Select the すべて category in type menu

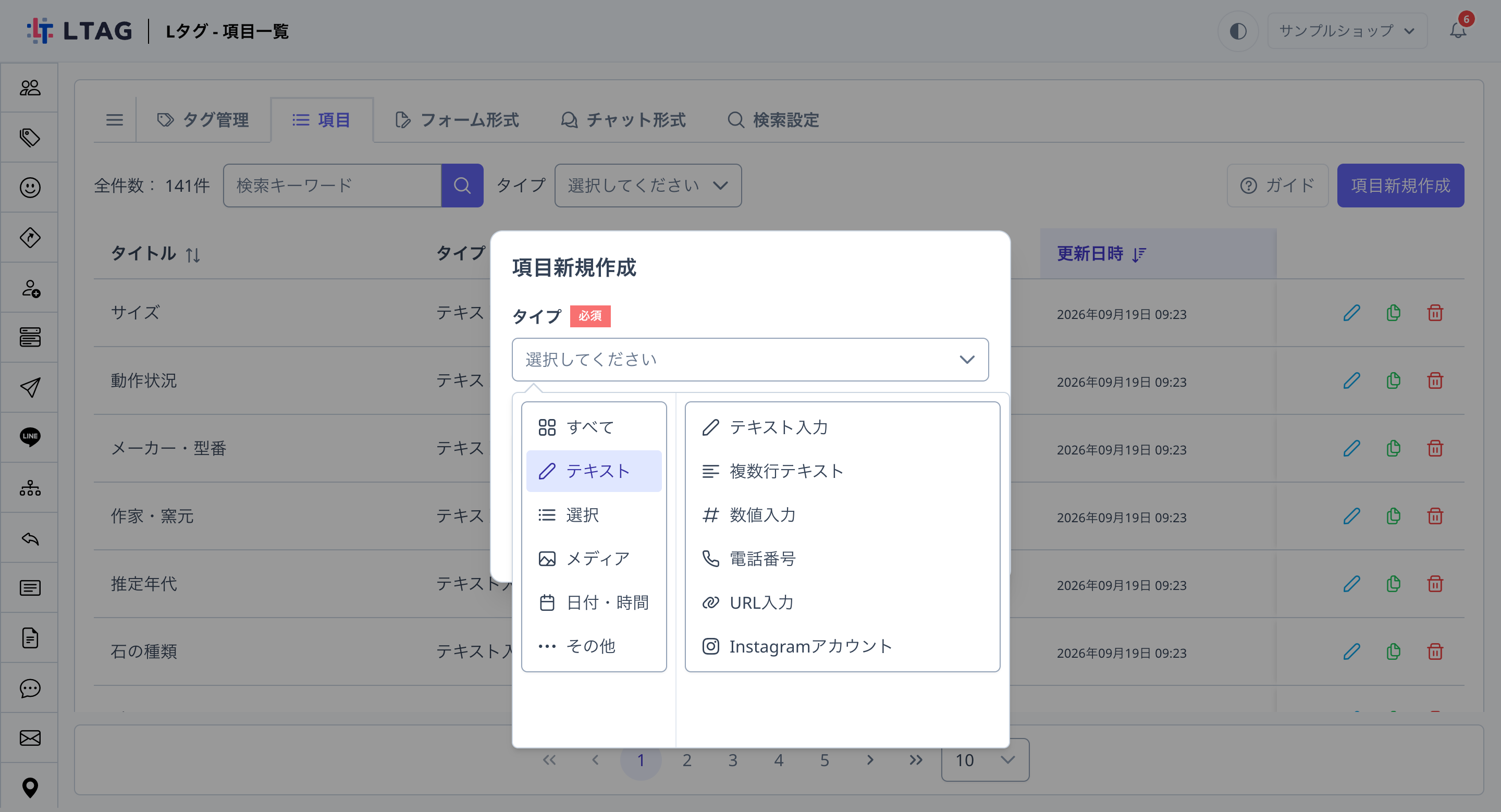click(x=594, y=427)
